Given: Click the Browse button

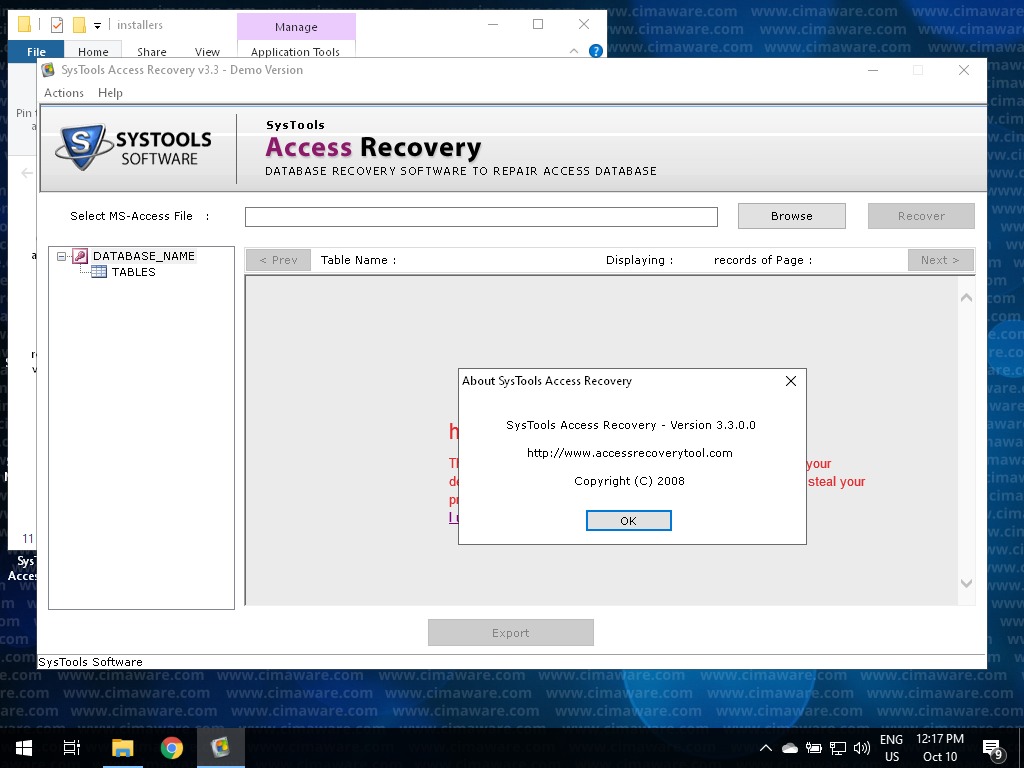Looking at the screenshot, I should point(791,216).
